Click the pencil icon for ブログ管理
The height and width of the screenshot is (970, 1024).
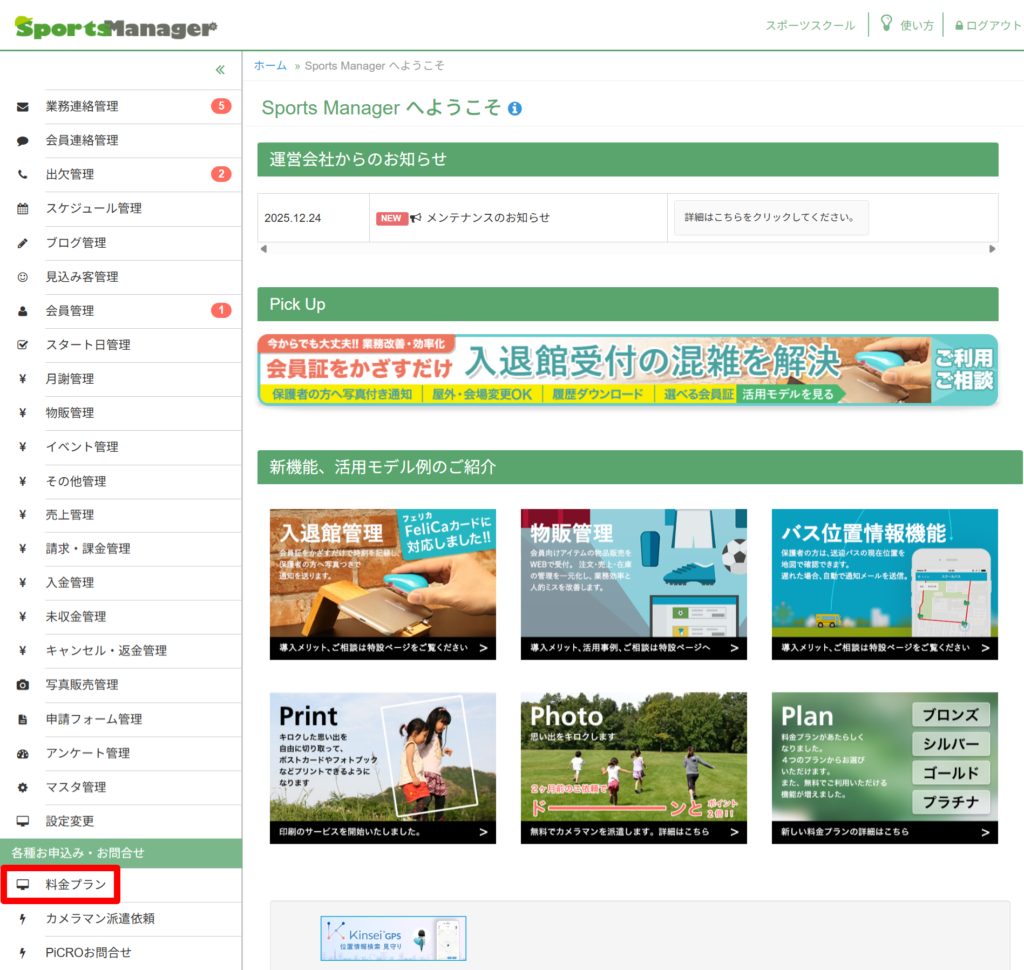point(23,243)
